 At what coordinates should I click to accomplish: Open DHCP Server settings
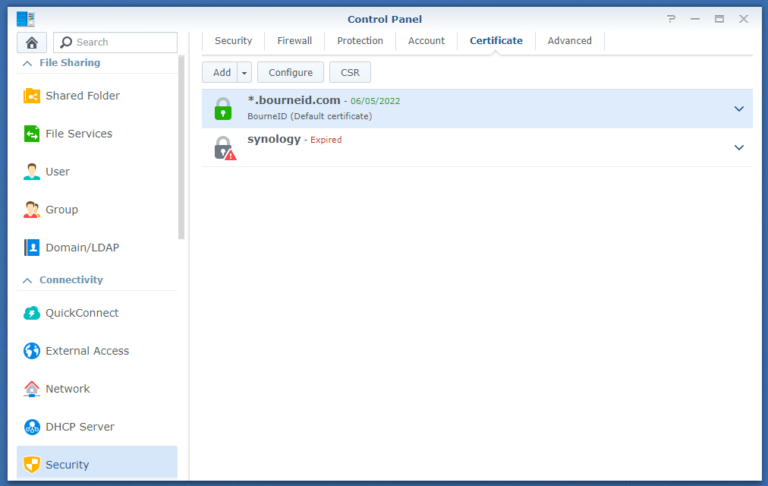point(79,427)
